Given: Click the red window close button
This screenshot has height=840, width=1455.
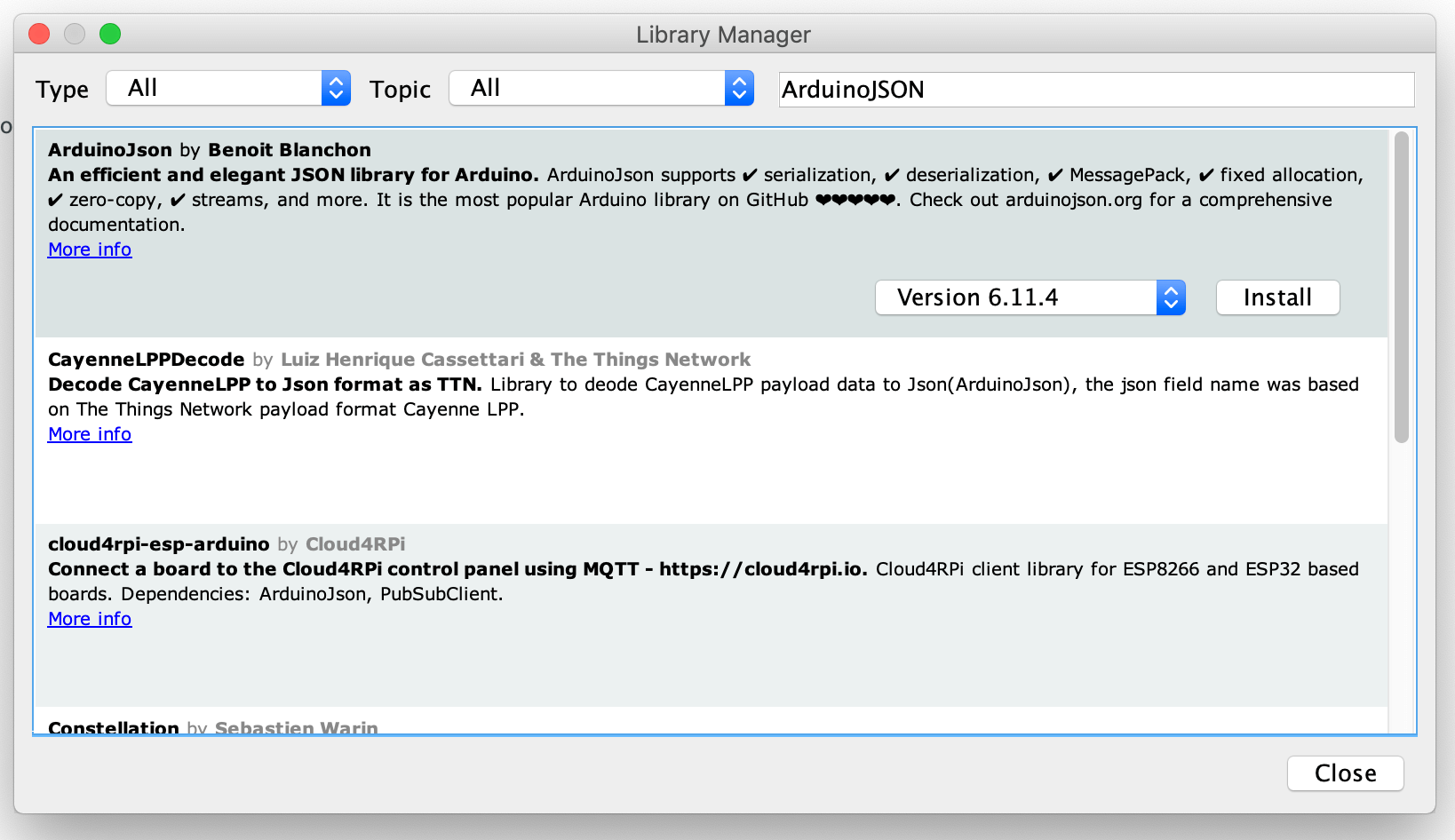Looking at the screenshot, I should coord(39,34).
